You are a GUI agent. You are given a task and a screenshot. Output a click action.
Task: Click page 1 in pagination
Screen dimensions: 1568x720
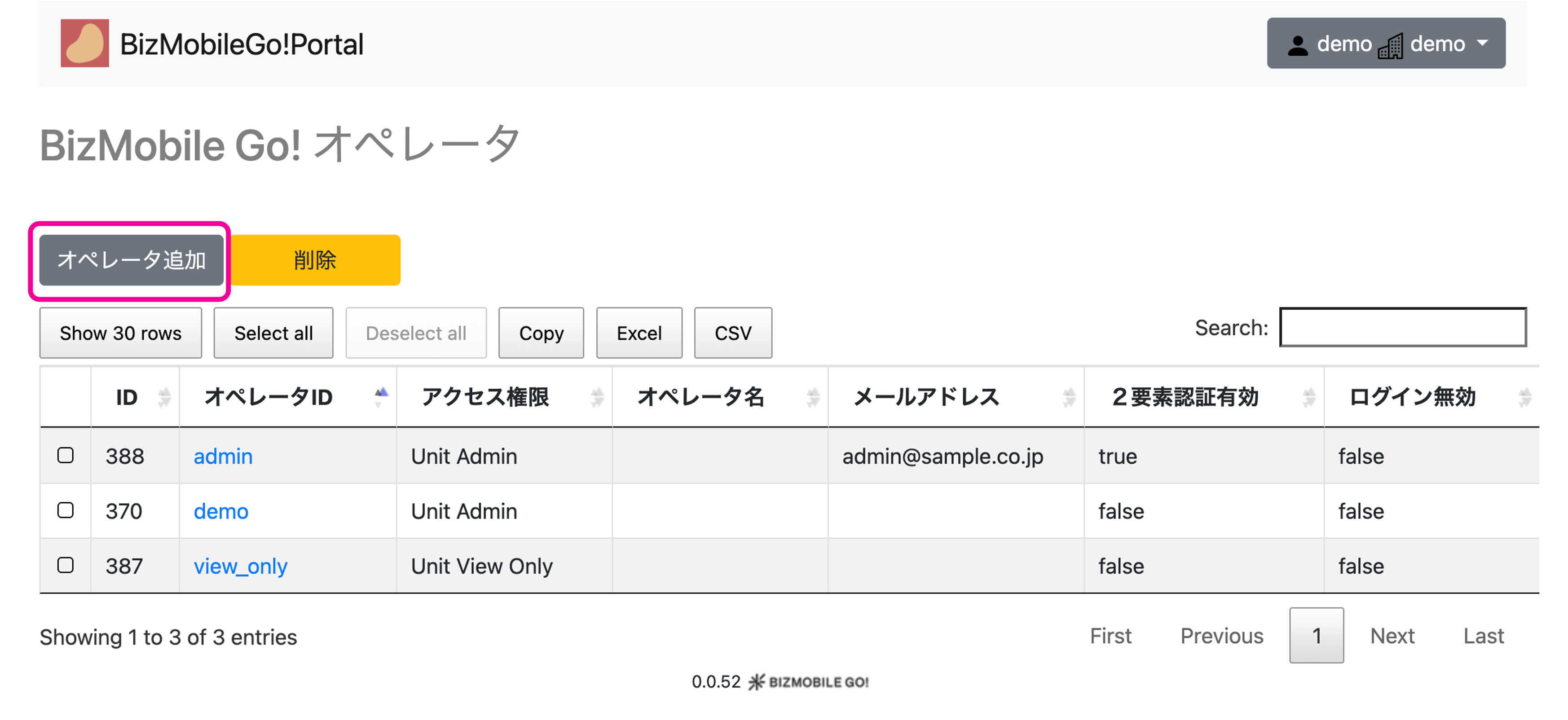(x=1316, y=636)
